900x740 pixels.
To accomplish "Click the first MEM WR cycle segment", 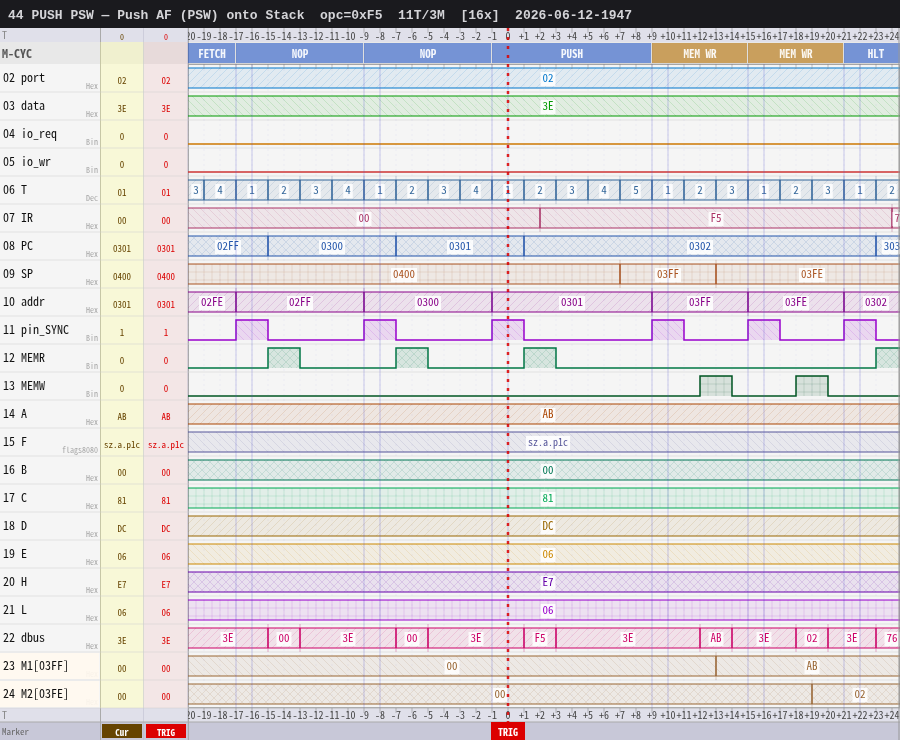I will click(700, 54).
